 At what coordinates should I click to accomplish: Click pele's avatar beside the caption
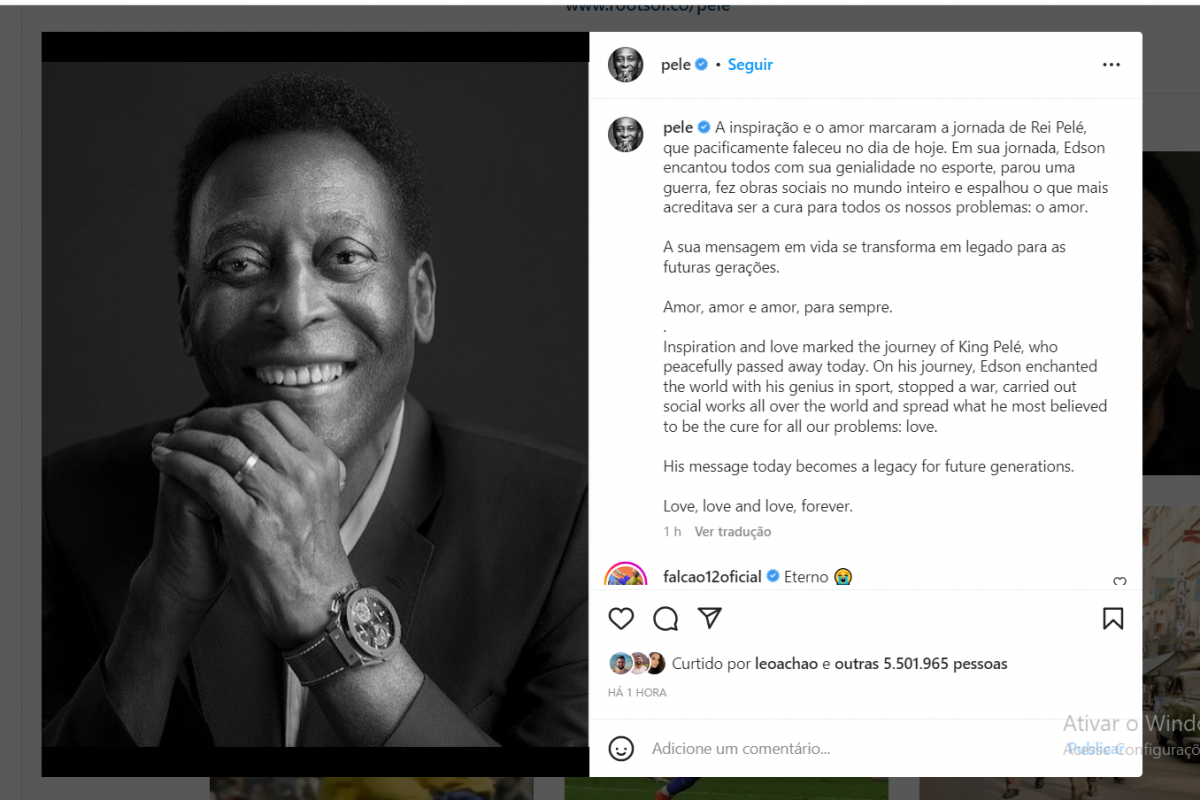point(625,134)
